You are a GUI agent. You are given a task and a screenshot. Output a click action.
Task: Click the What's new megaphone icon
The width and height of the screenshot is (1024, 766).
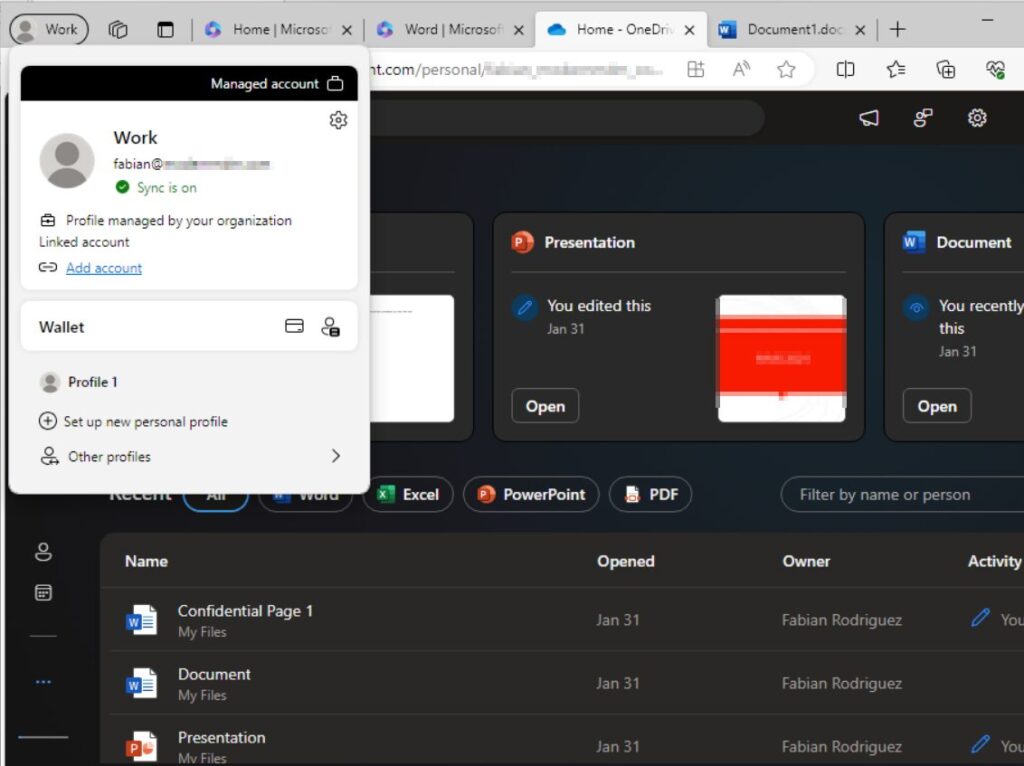click(868, 117)
